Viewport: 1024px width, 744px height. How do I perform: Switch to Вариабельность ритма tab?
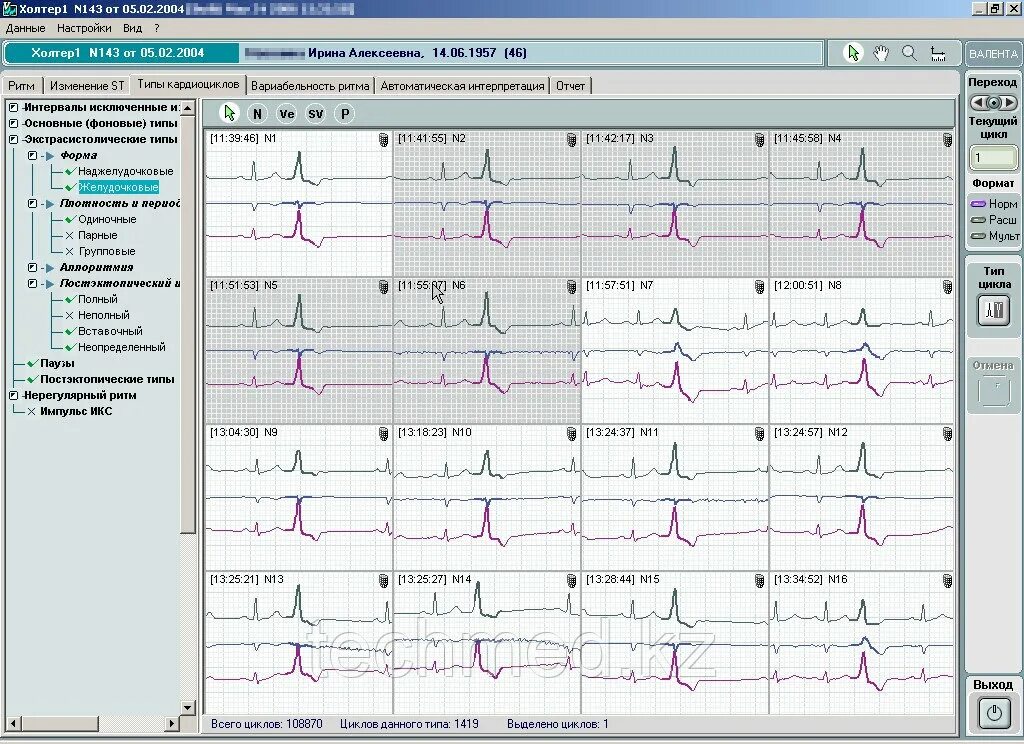click(x=310, y=86)
